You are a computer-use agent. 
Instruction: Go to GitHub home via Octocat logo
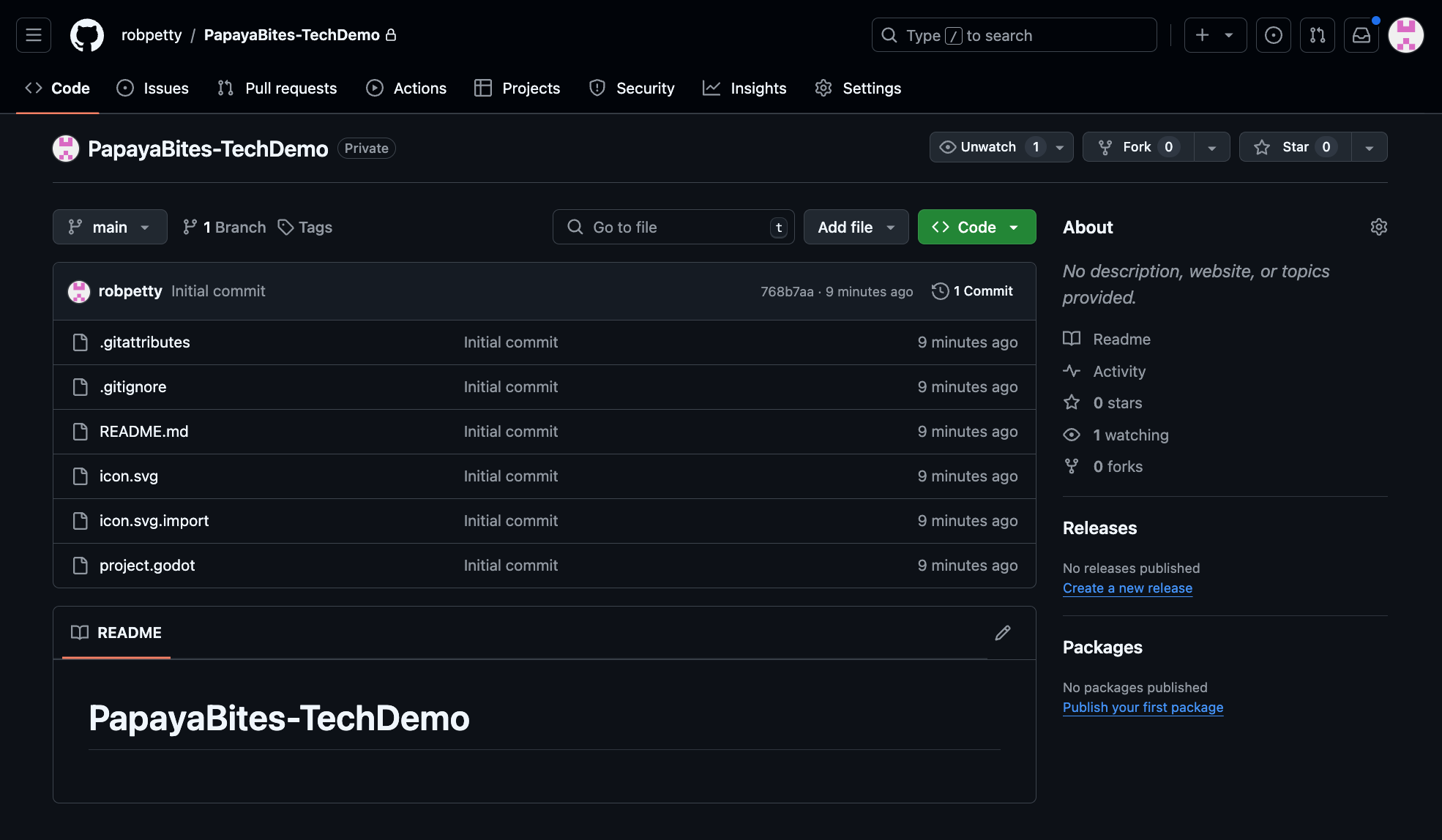click(87, 35)
